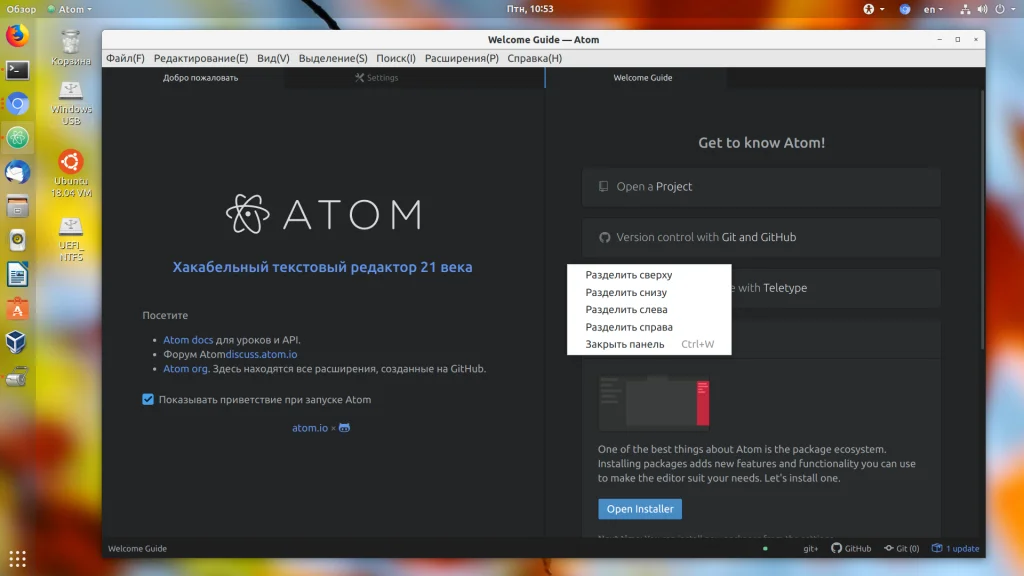Open the network indicator in top bar
Viewport: 1024px width, 576px height.
(965, 9)
